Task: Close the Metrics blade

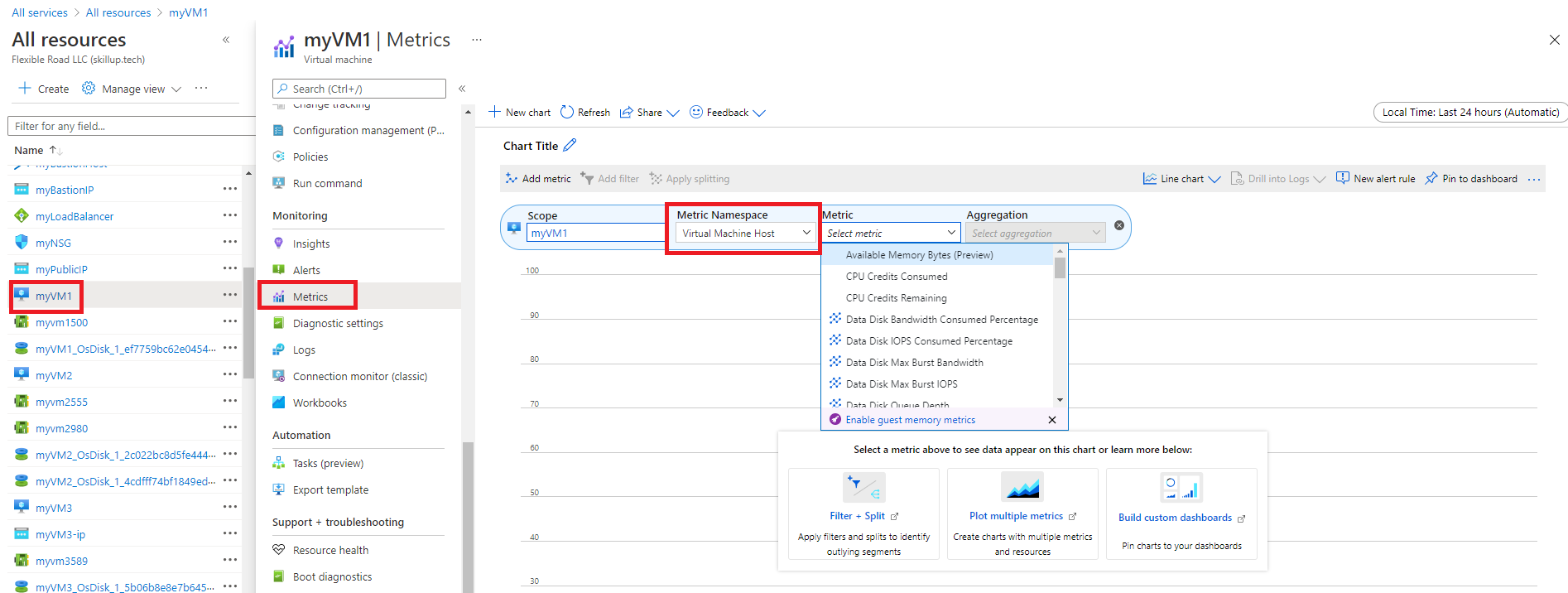Action: coord(1554,40)
